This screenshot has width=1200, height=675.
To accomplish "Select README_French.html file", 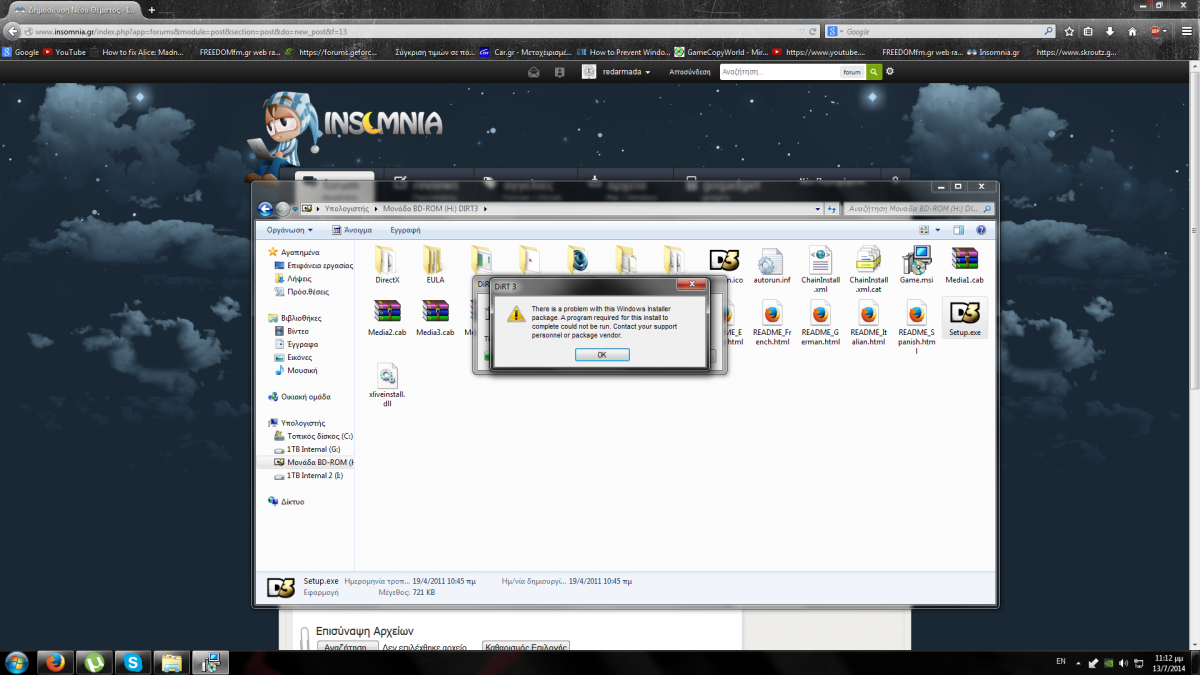I will 771,322.
